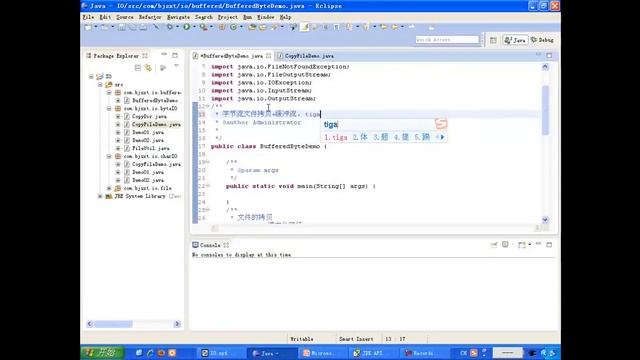Choose IME candidate 2 体
This screenshot has height=360, width=640.
(360, 137)
